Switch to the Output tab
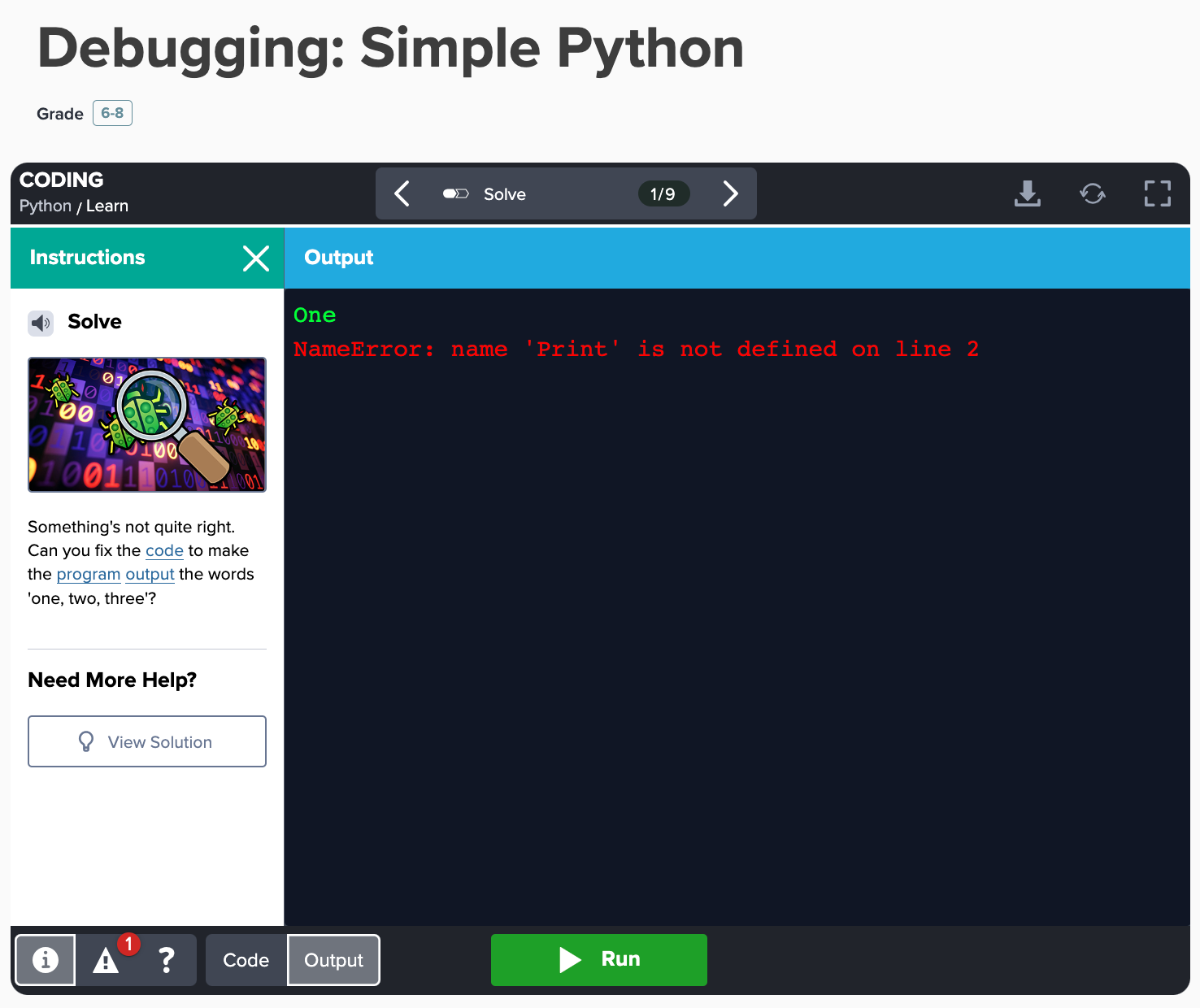The width and height of the screenshot is (1200, 1008). coord(333,960)
